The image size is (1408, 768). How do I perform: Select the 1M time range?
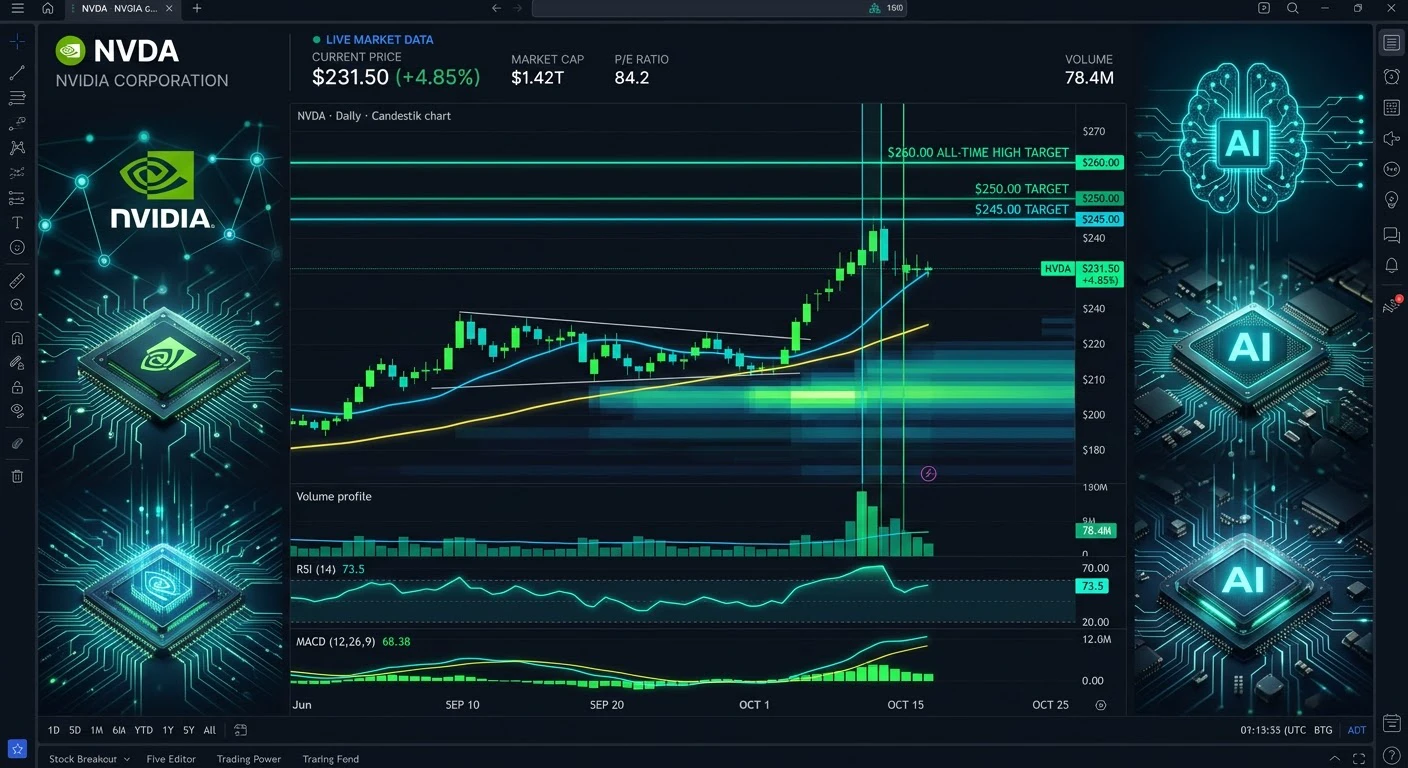tap(97, 731)
